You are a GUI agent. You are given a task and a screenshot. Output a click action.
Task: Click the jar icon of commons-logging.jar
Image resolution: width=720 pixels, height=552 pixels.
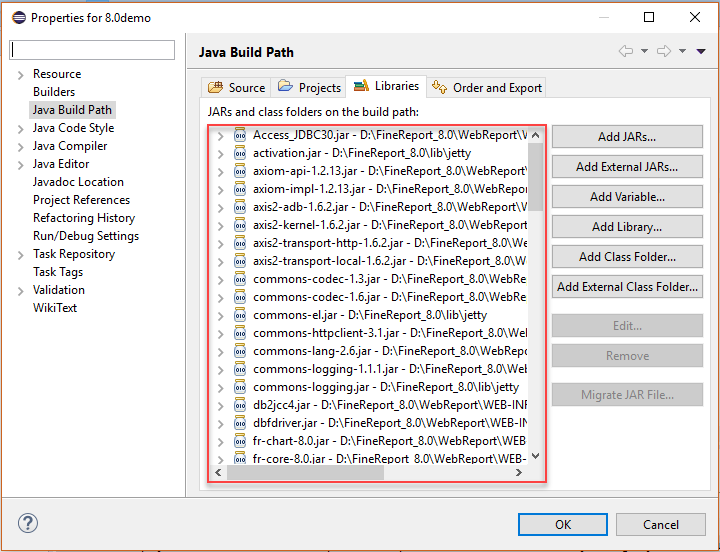pyautogui.click(x=240, y=387)
